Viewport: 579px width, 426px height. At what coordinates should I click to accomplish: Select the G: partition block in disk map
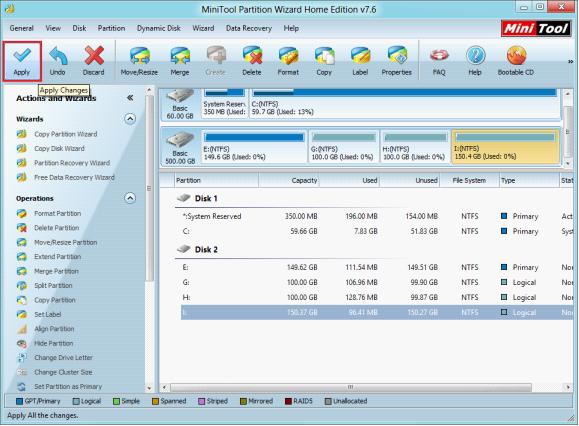pyautogui.click(x=343, y=147)
